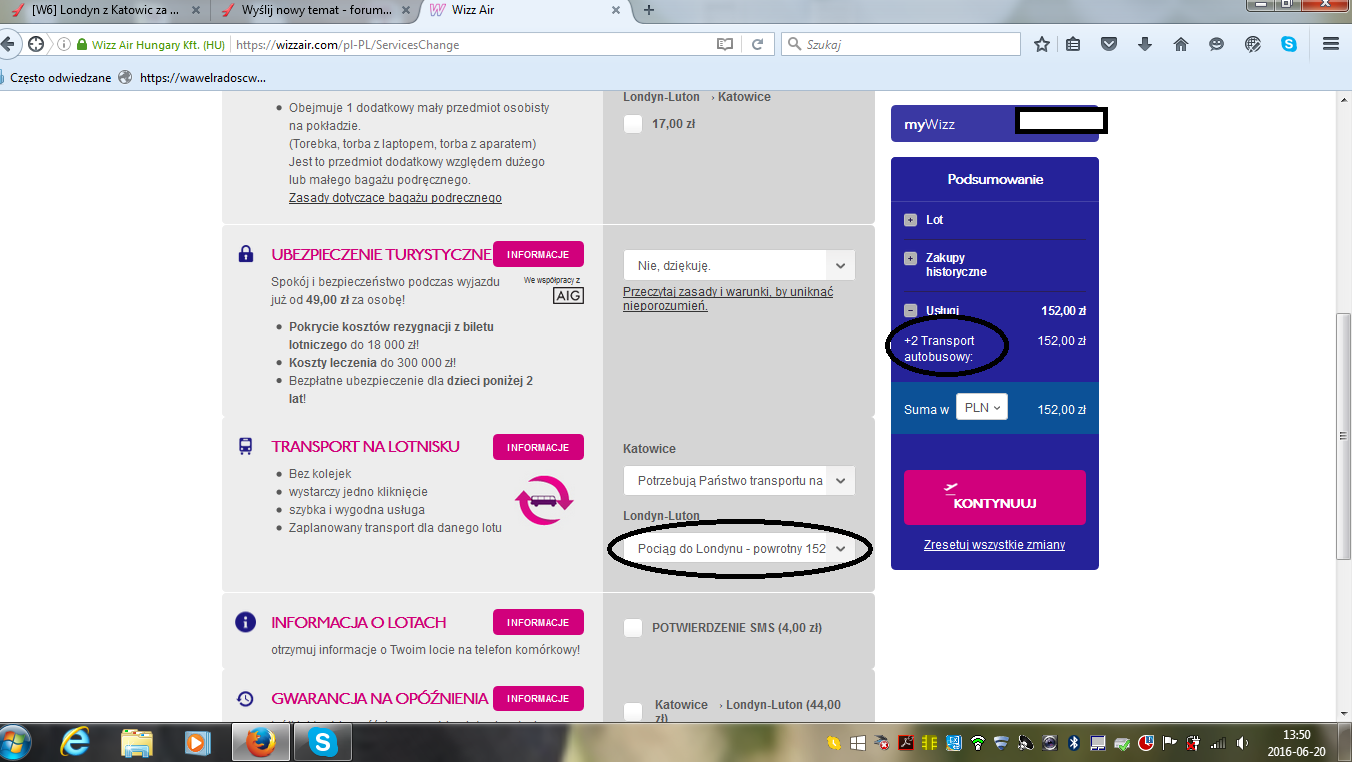Go back with the browser back arrow
The width and height of the screenshot is (1366, 768).
(10, 44)
